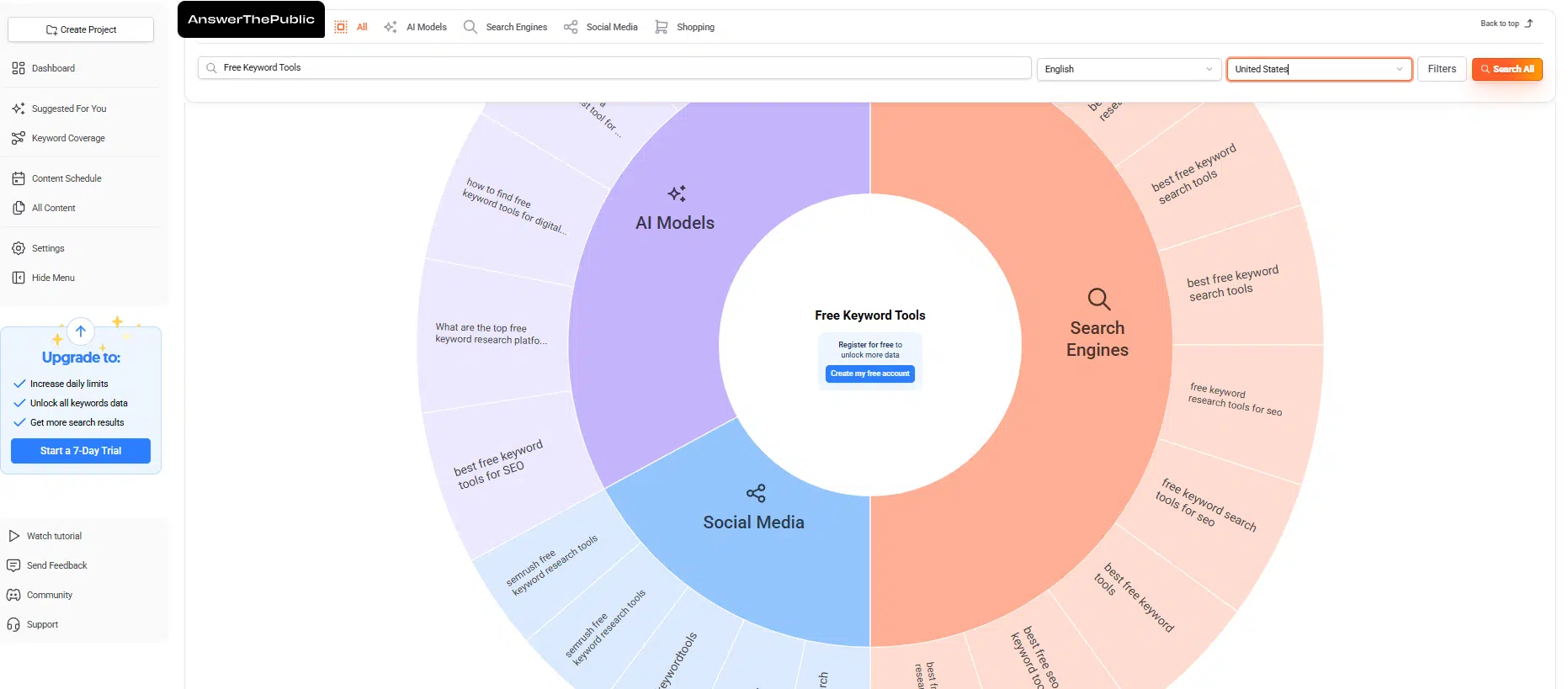Image resolution: width=1568 pixels, height=689 pixels.
Task: Click the magnifier icon in keyword search field
Action: click(211, 68)
